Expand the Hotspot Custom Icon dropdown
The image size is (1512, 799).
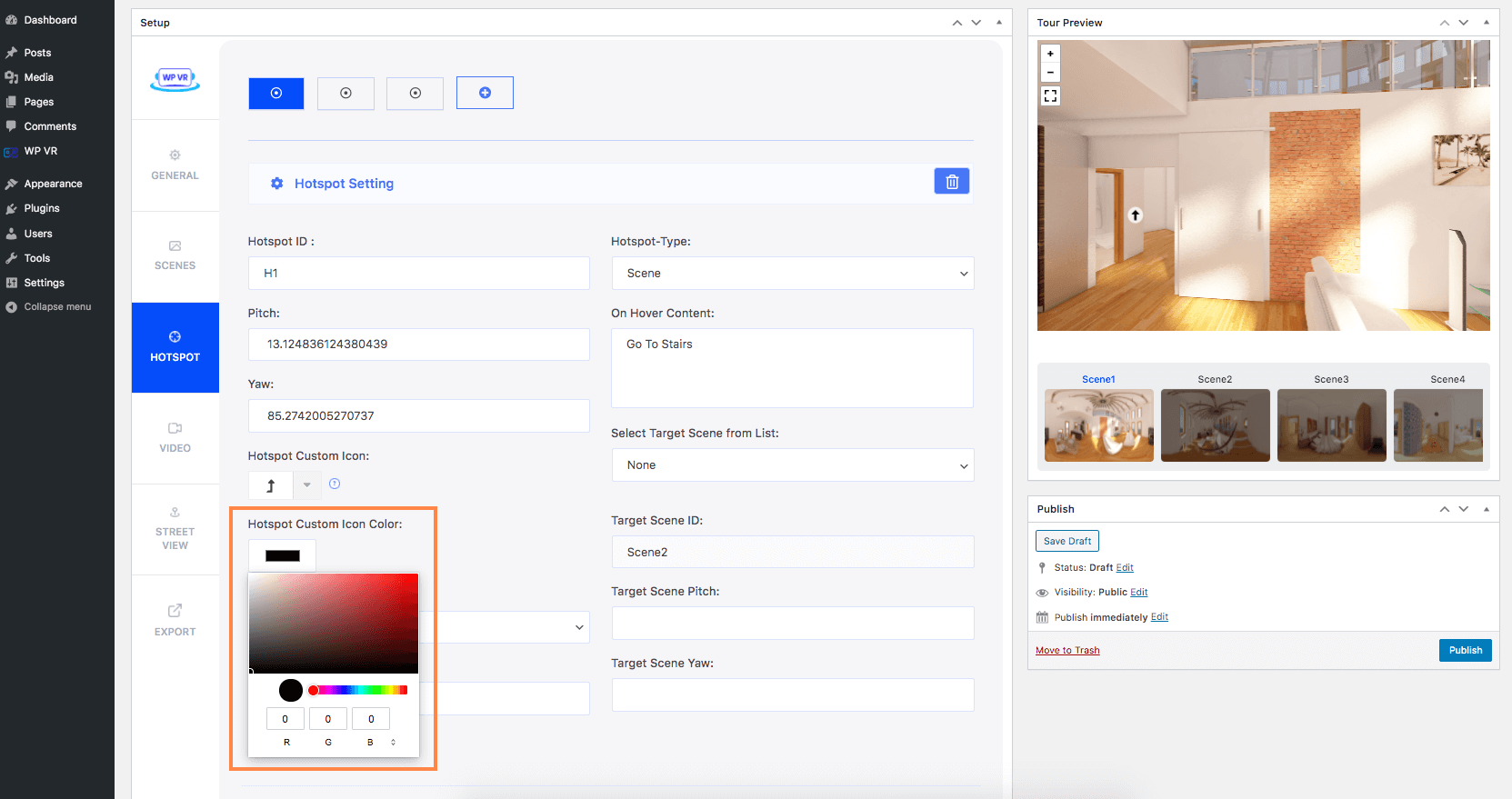coord(307,484)
